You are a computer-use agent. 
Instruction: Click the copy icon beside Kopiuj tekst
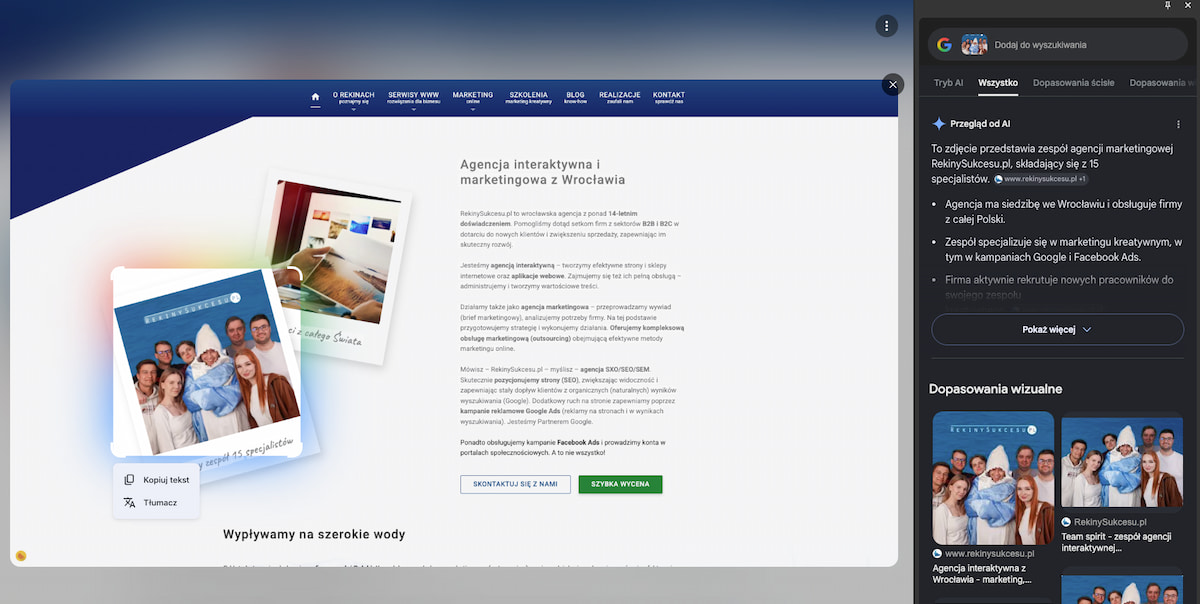point(129,480)
